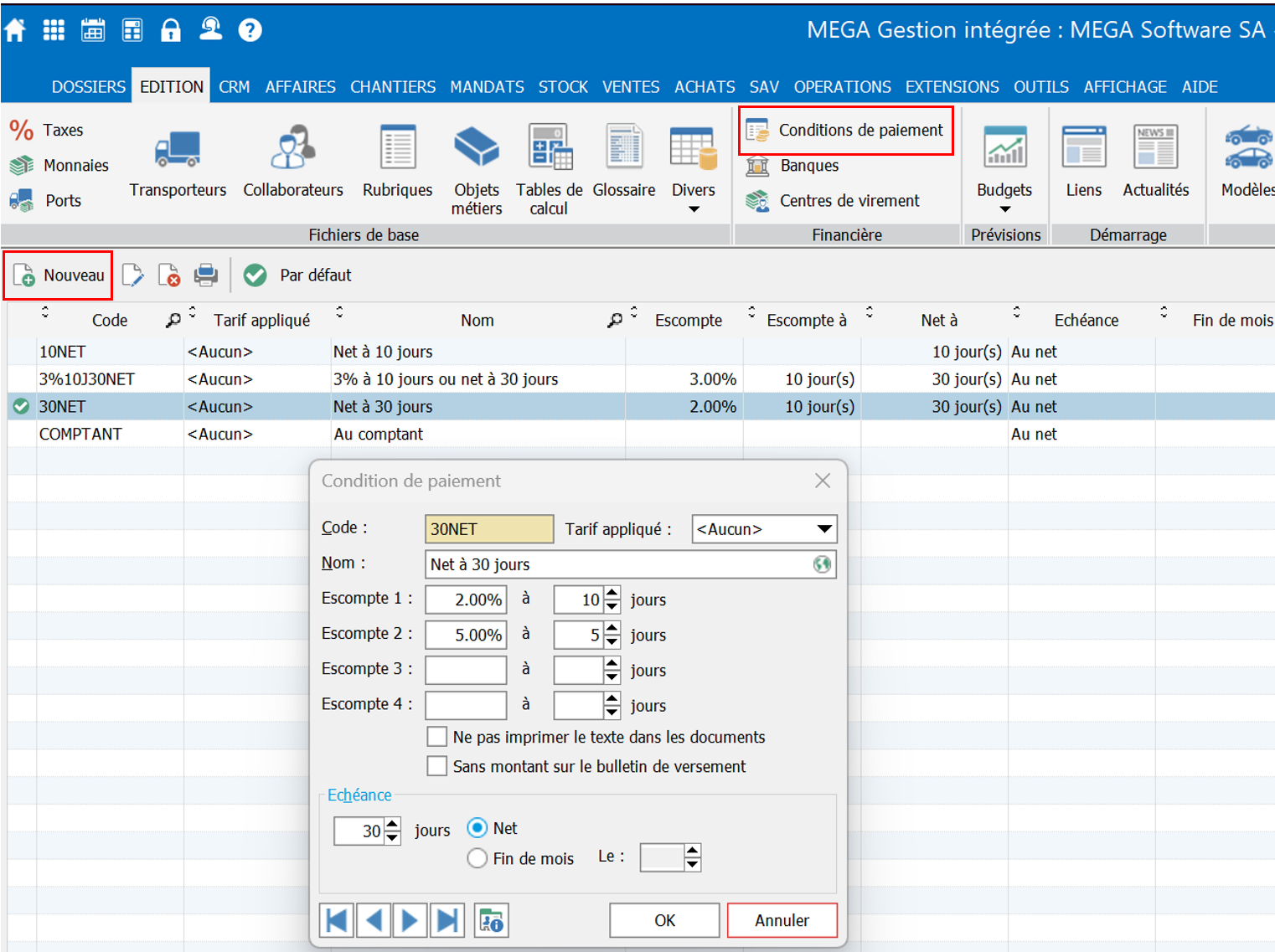Select the Net radio button
Image resolution: width=1275 pixels, height=952 pixels.
[x=477, y=828]
